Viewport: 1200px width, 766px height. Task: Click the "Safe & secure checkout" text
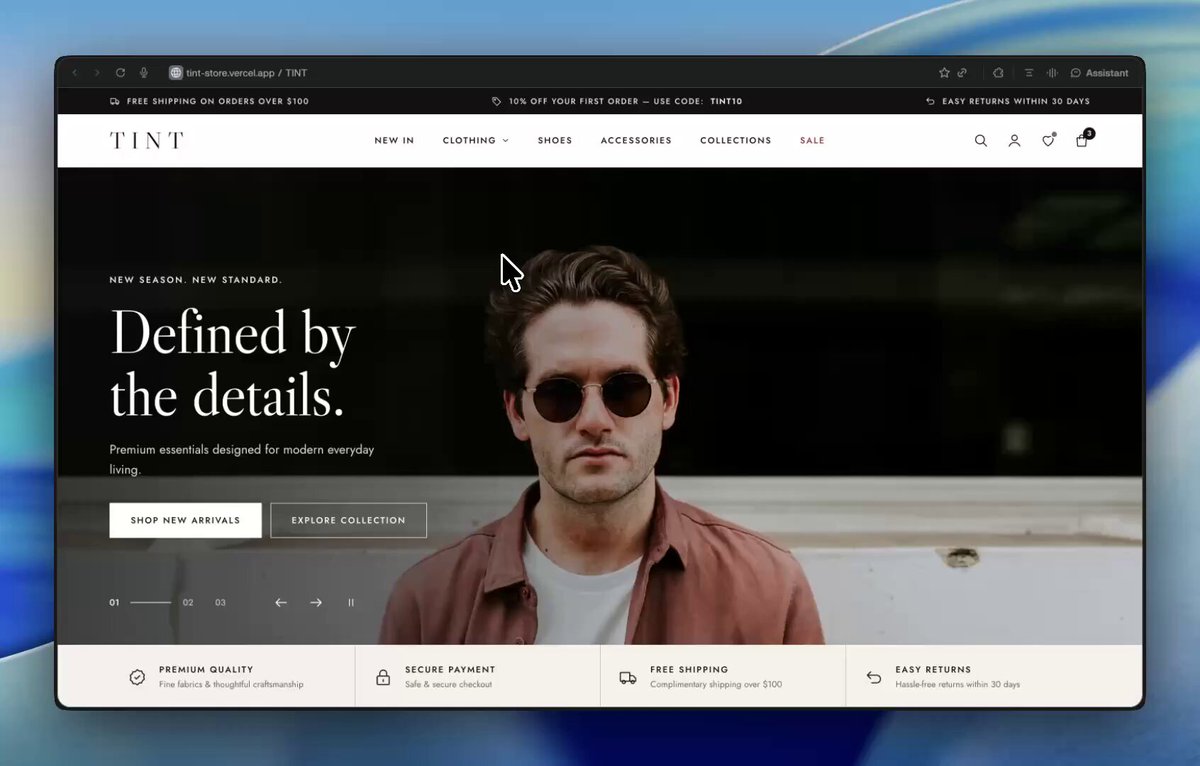(x=448, y=685)
